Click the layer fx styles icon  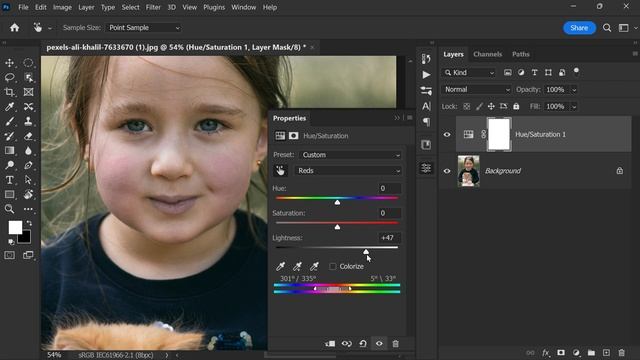[x=546, y=353]
